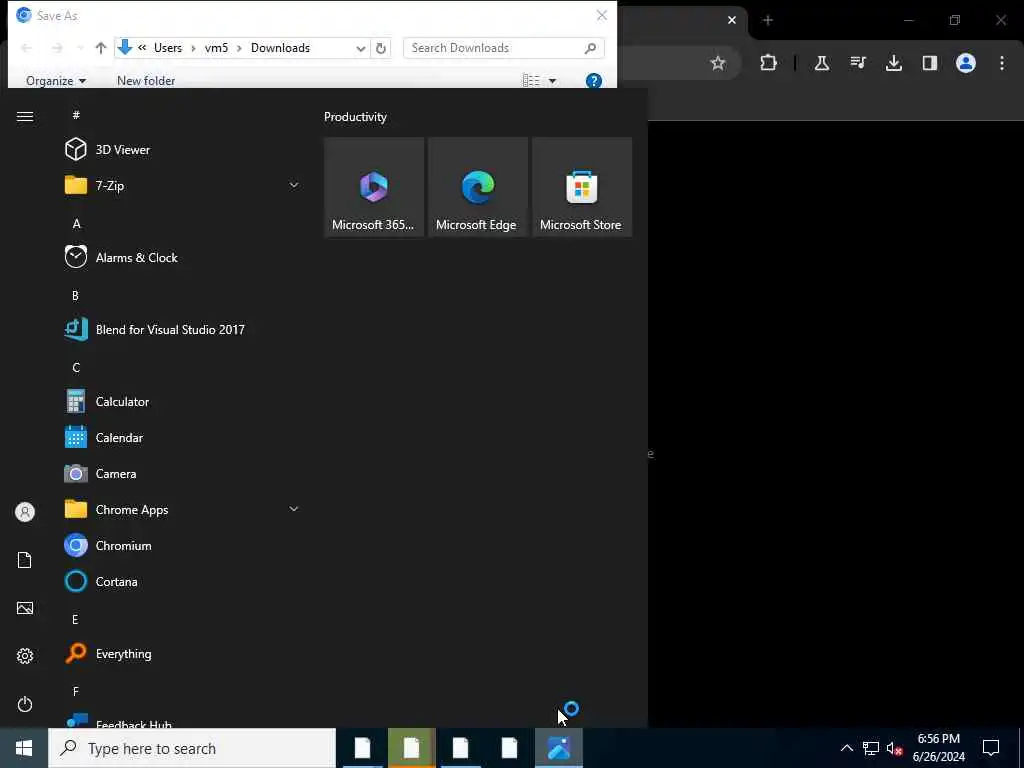The width and height of the screenshot is (1024, 768).
Task: Close the current Chromium tab
Action: [x=732, y=20]
